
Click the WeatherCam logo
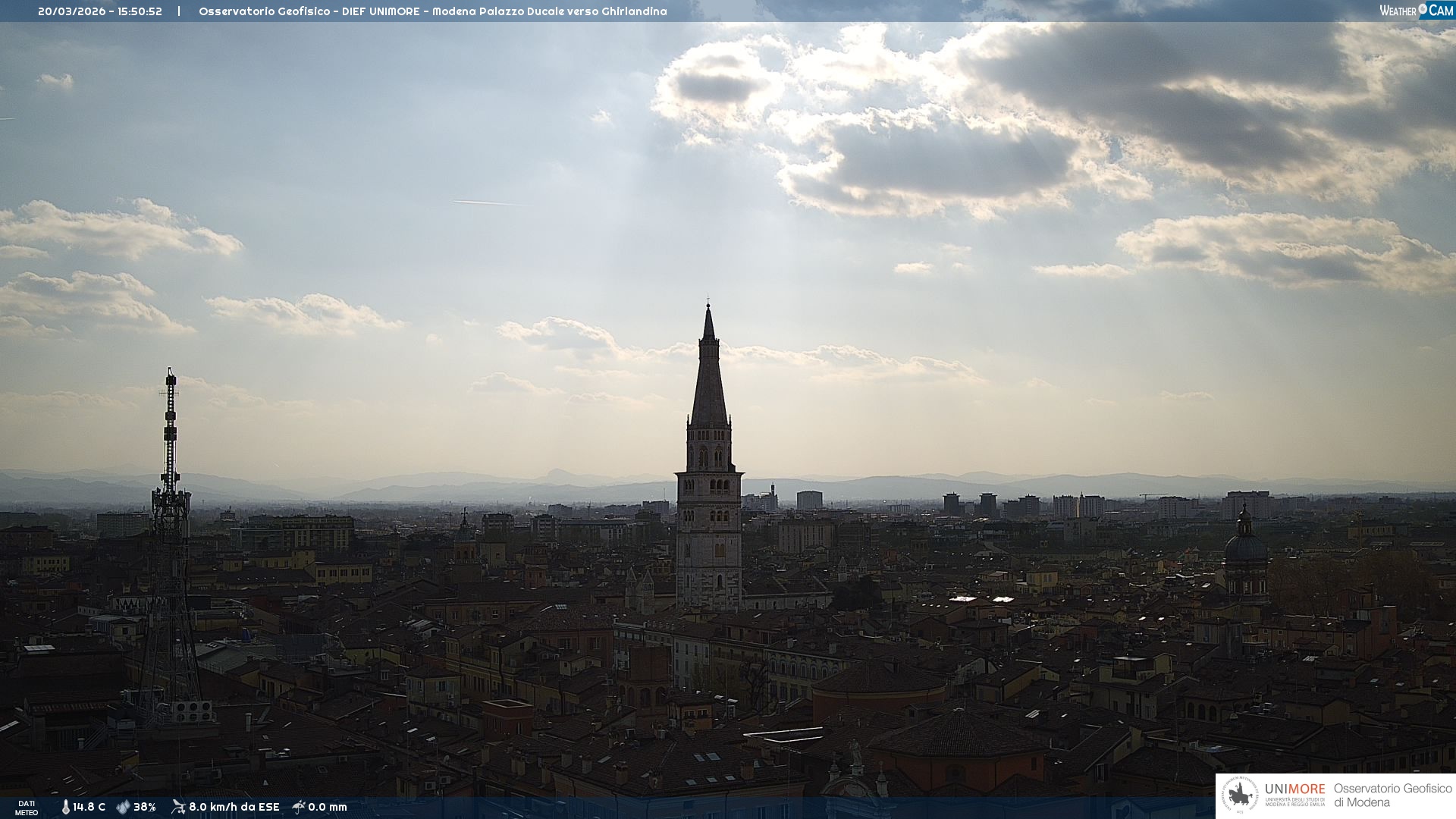click(x=1416, y=11)
